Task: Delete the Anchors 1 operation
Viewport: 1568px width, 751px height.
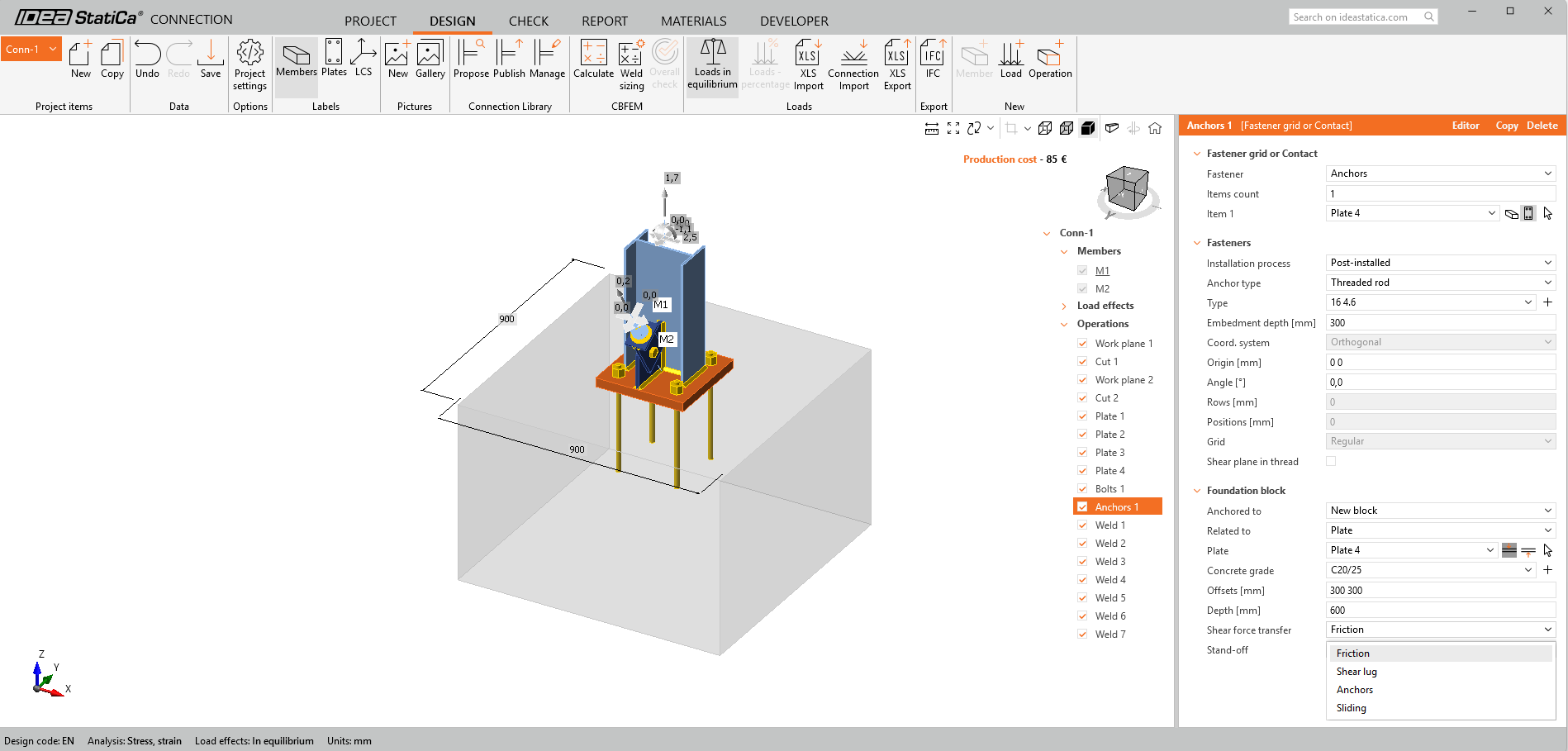Action: coord(1542,126)
